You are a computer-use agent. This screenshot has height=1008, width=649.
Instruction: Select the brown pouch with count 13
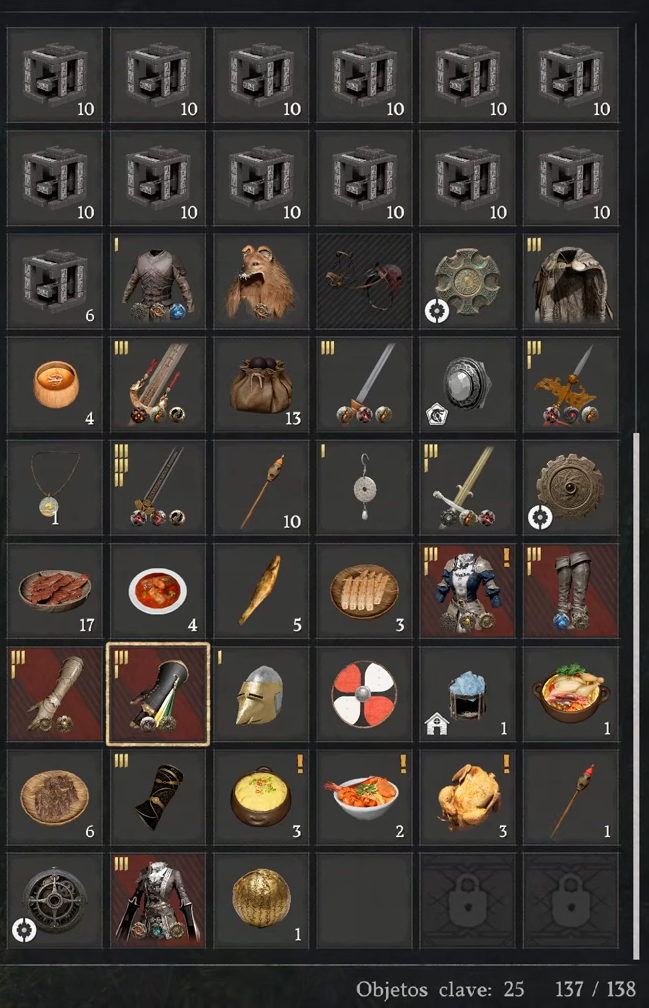point(261,384)
